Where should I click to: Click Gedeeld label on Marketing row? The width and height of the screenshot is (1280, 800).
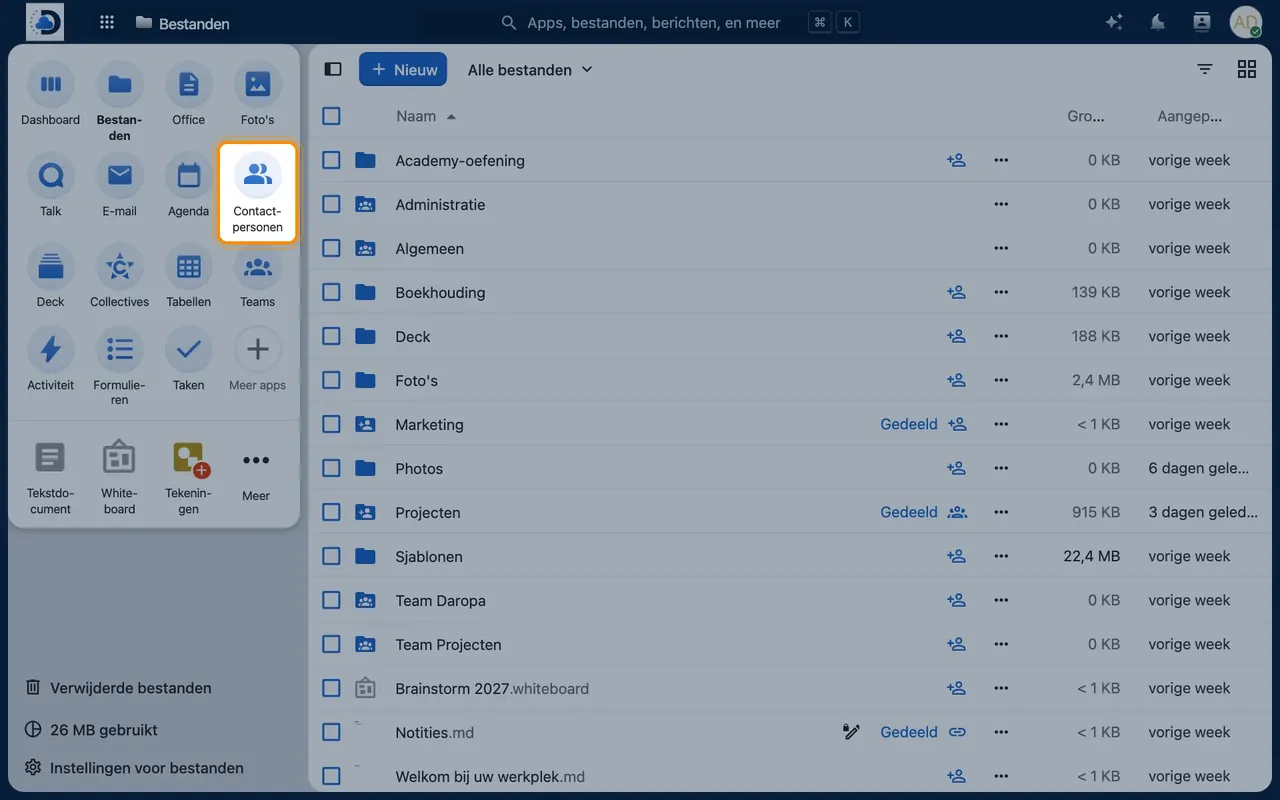[x=909, y=424]
